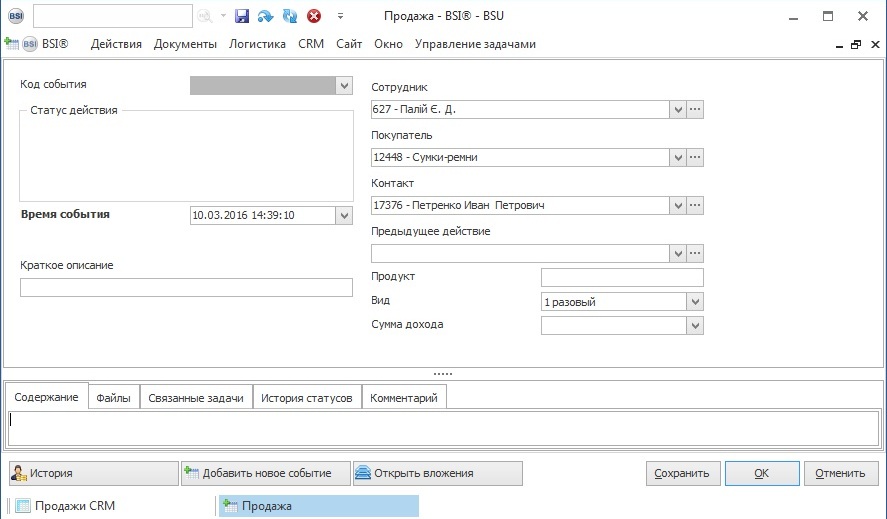Click the ellipsis button next to Контакт

695,205
